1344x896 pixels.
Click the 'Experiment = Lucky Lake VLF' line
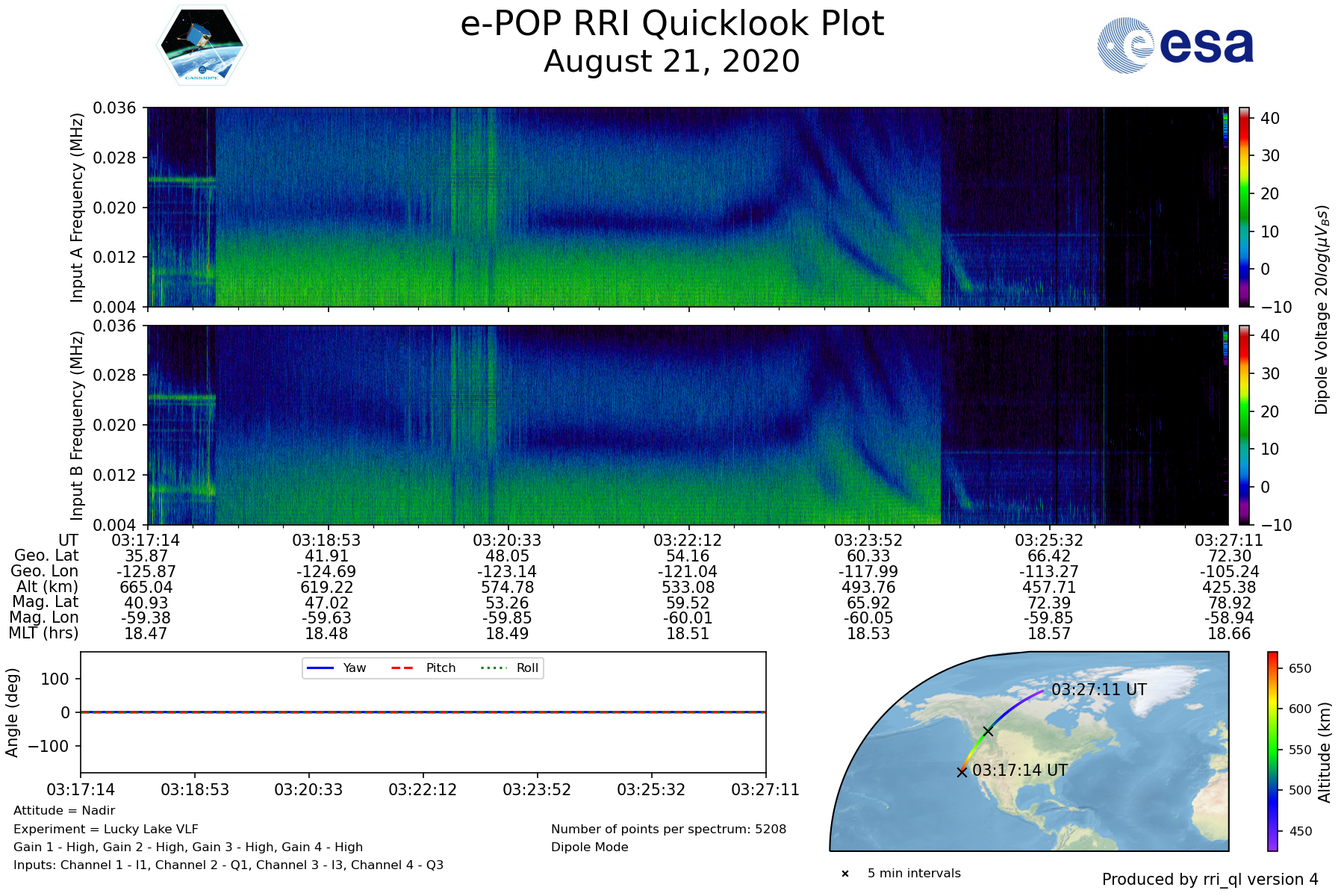(106, 829)
